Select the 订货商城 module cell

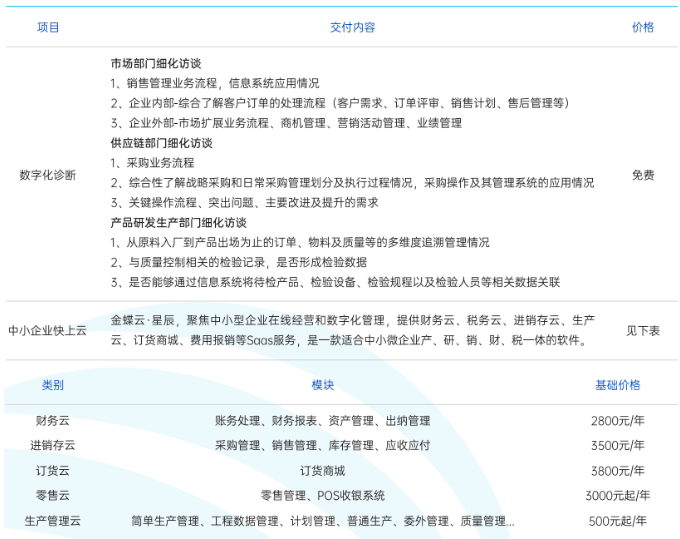(x=322, y=471)
